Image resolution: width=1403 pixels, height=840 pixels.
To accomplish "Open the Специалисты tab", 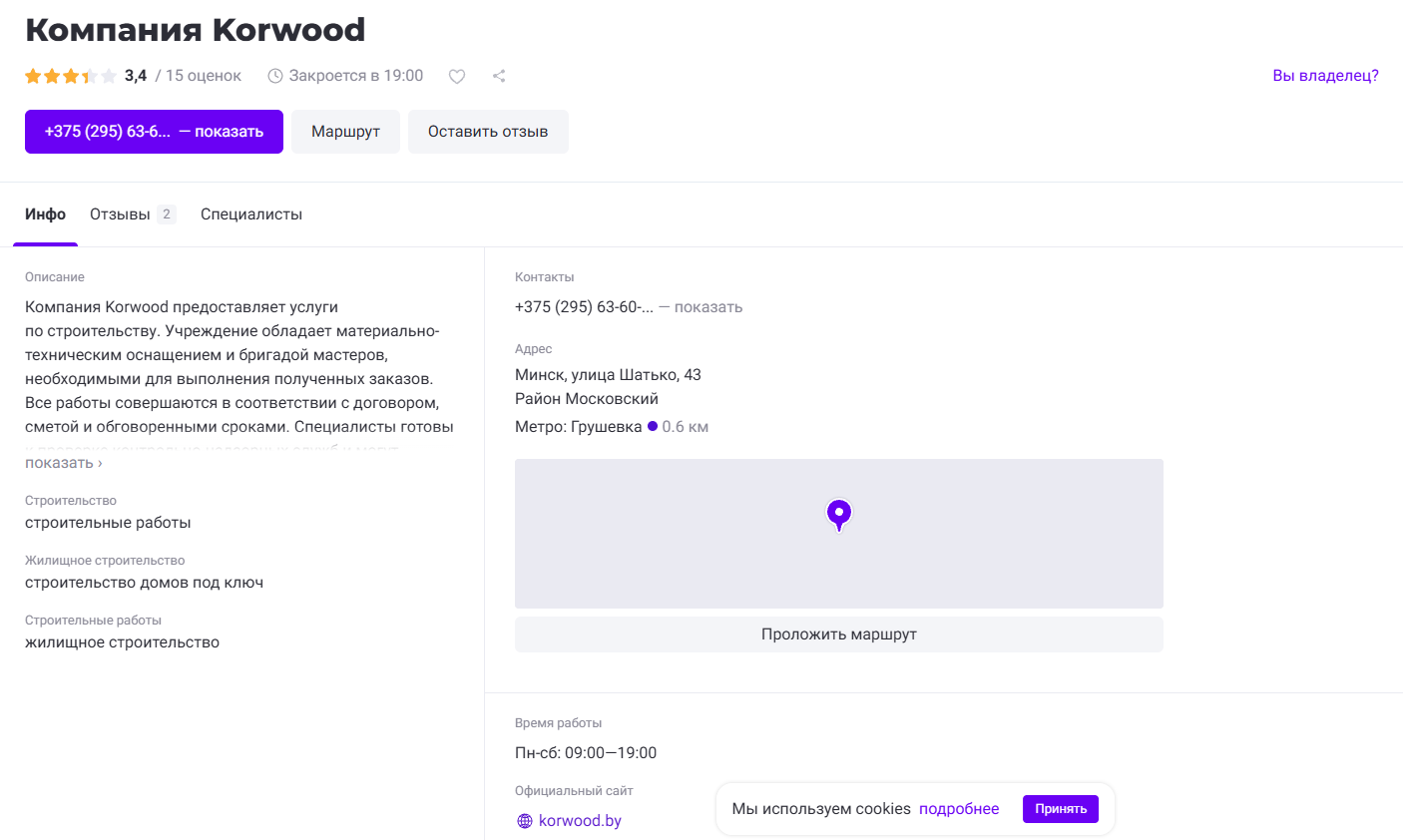I will pyautogui.click(x=251, y=214).
